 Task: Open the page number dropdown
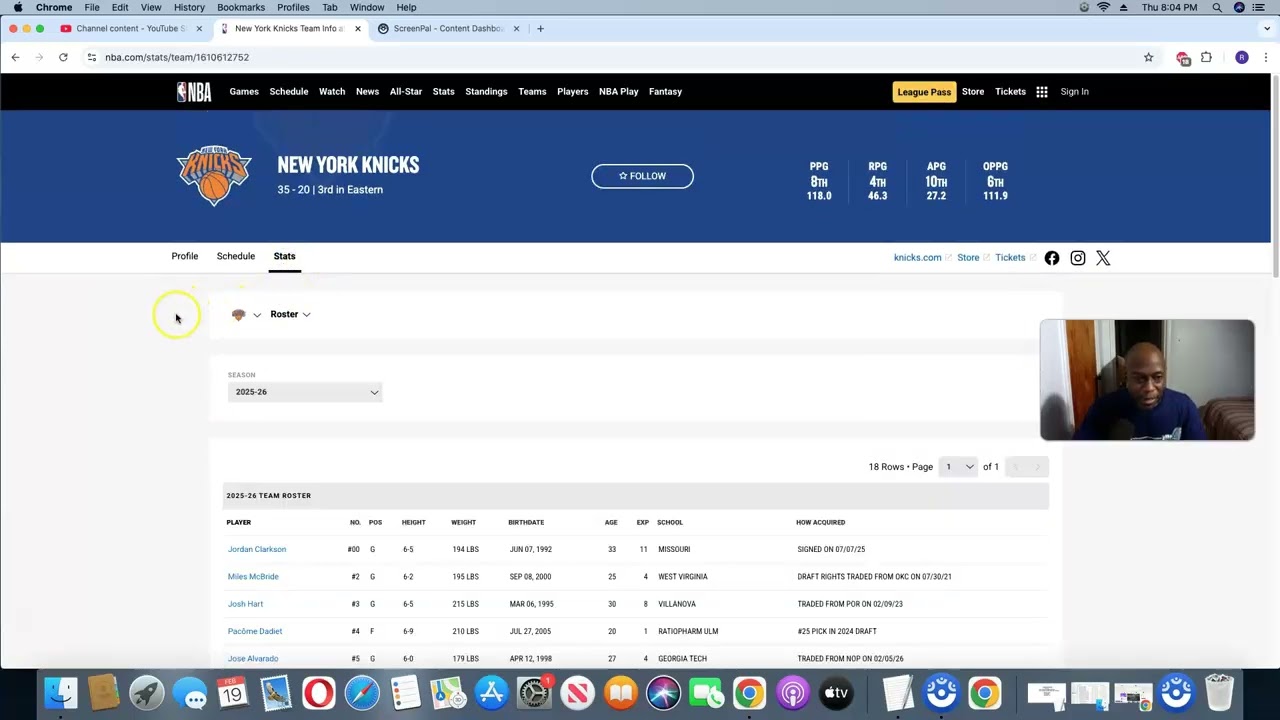[958, 467]
